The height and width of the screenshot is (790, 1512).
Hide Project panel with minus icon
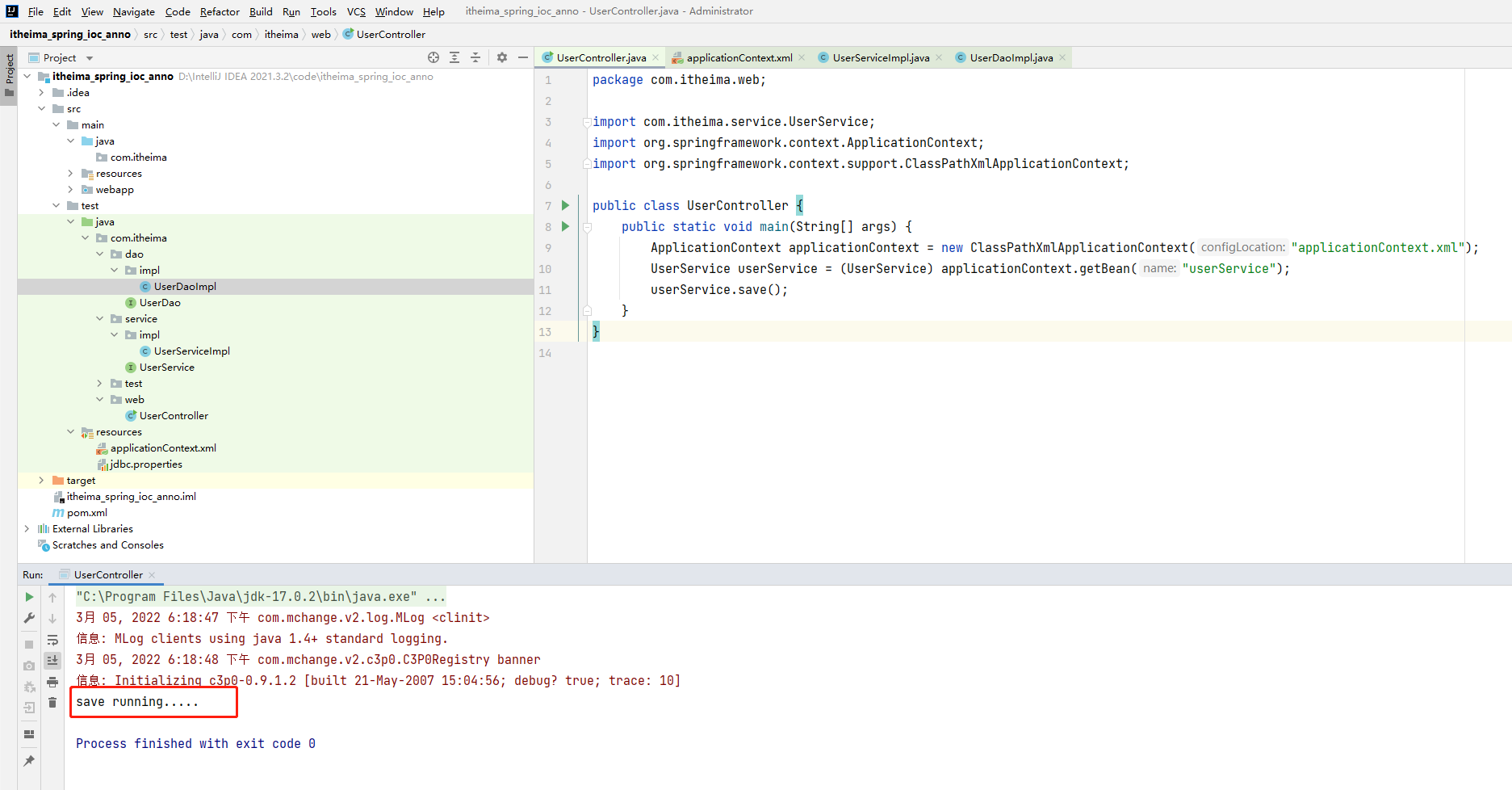click(x=523, y=57)
